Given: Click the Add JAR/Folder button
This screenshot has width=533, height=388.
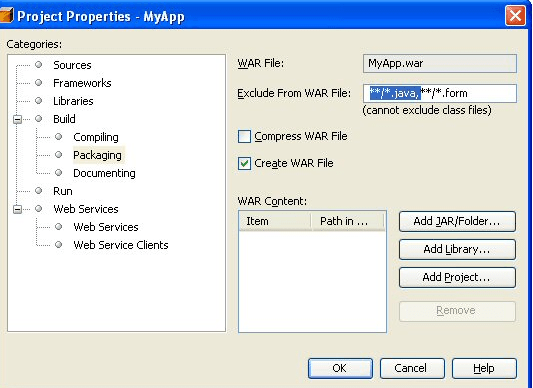Looking at the screenshot, I should point(457,222).
